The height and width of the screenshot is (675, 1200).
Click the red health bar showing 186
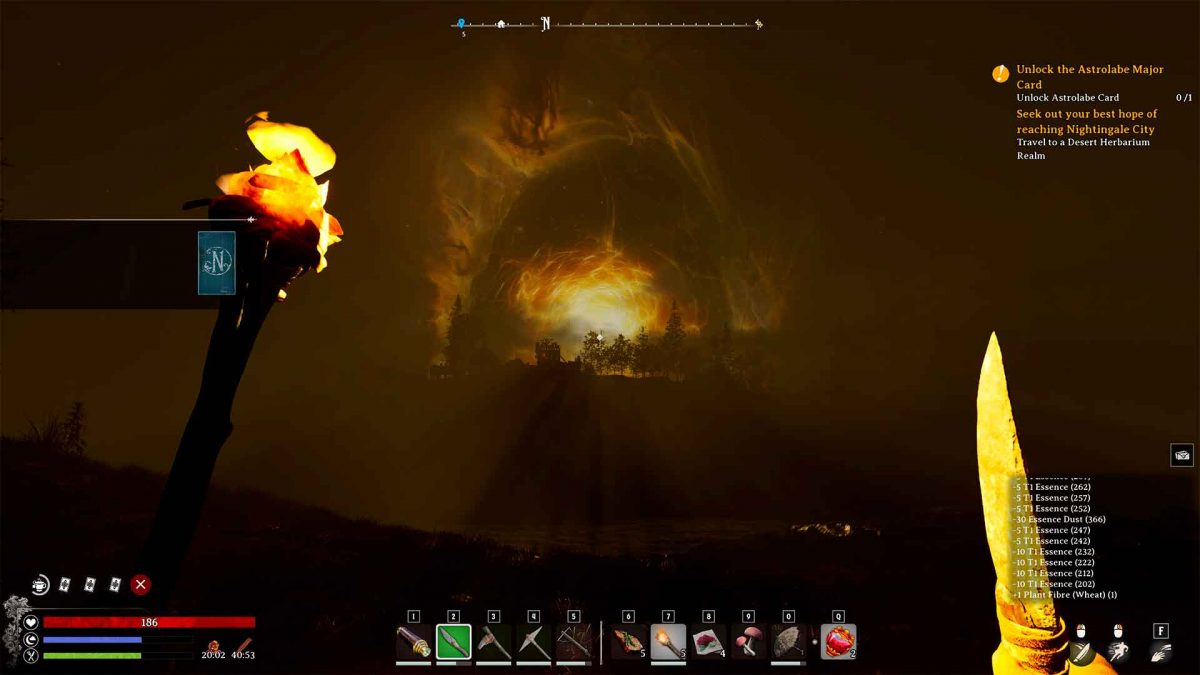coord(148,622)
